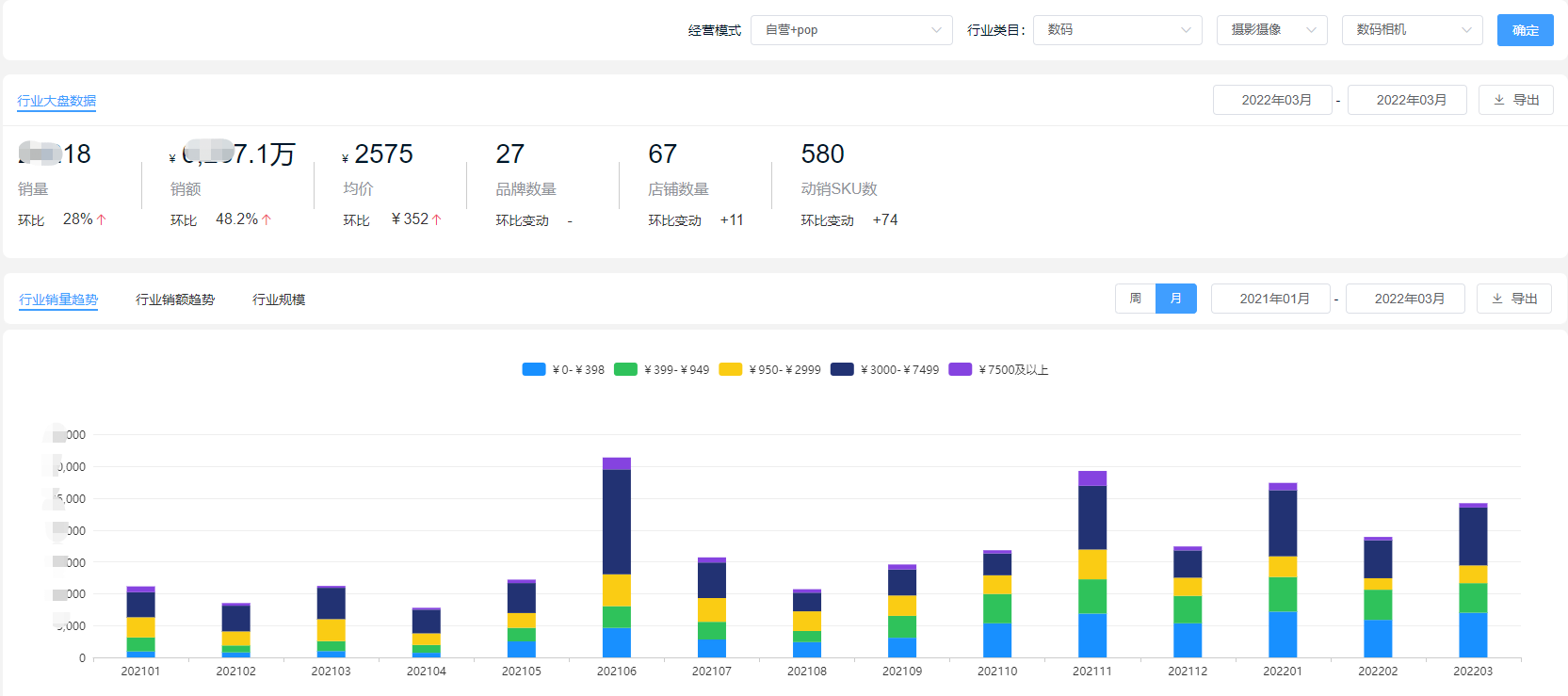Click the 202203 stacked bar in chart
This screenshot has height=696, width=1568.
[1473, 580]
